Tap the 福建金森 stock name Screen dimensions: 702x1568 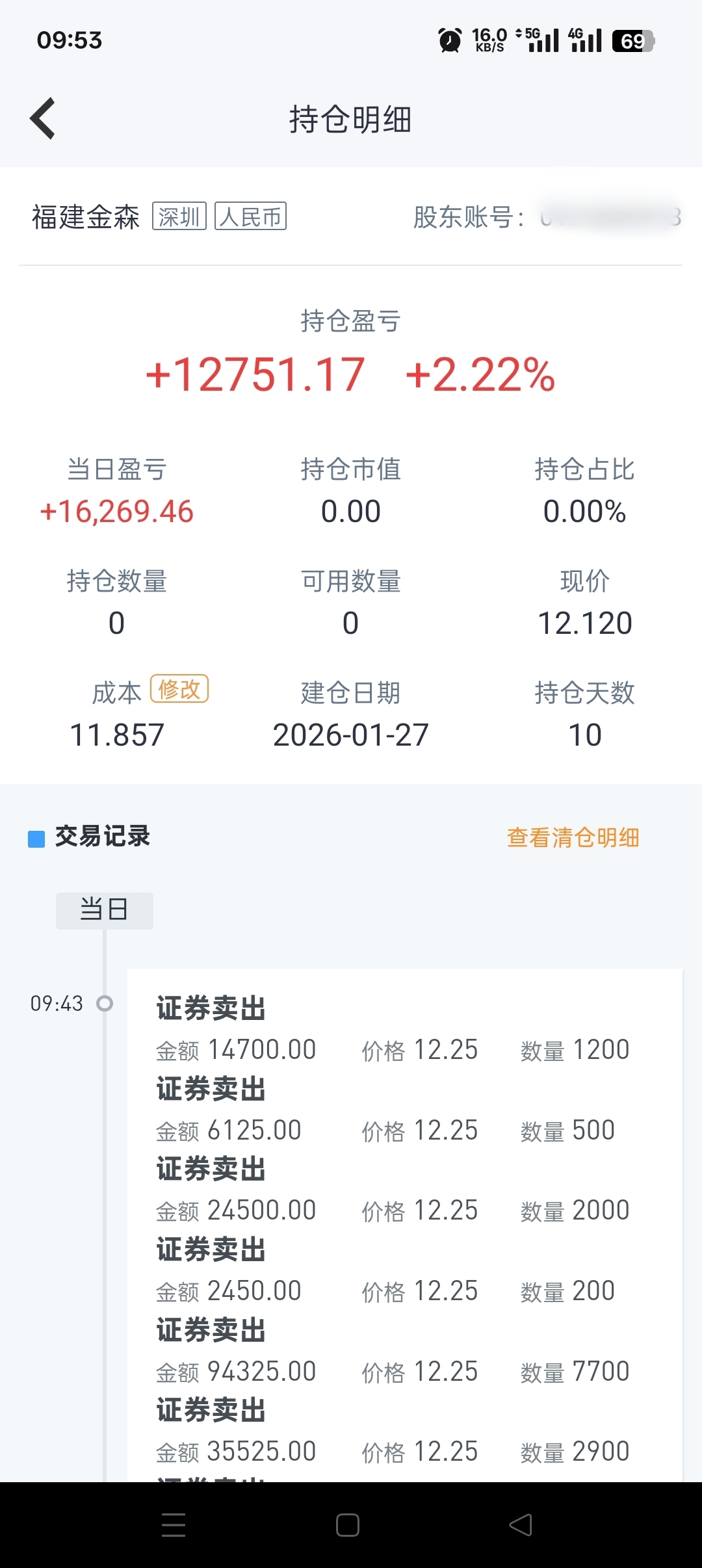tap(86, 217)
